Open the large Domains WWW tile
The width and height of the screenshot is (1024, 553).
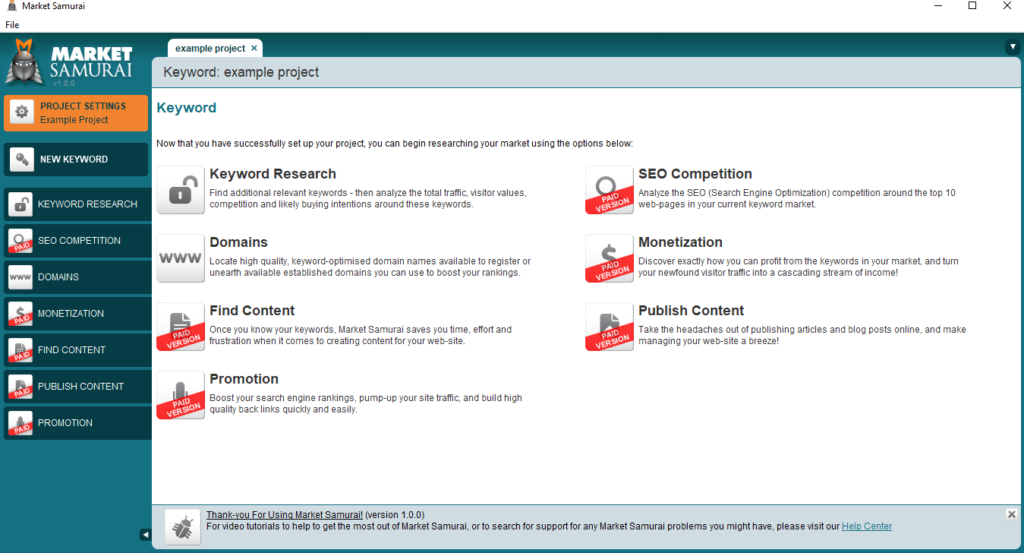(x=180, y=259)
